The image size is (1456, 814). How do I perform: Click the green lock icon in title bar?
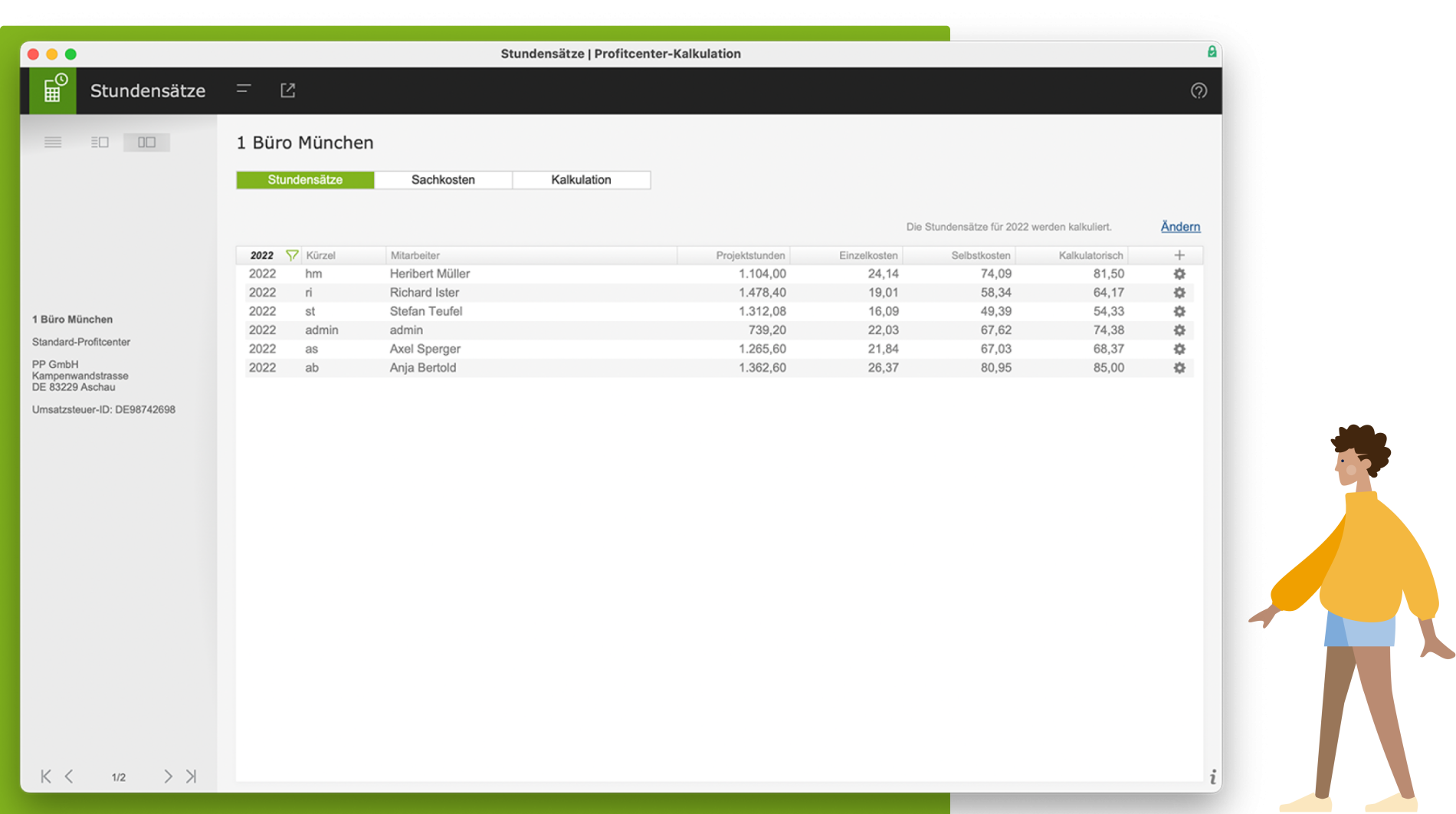1212,52
